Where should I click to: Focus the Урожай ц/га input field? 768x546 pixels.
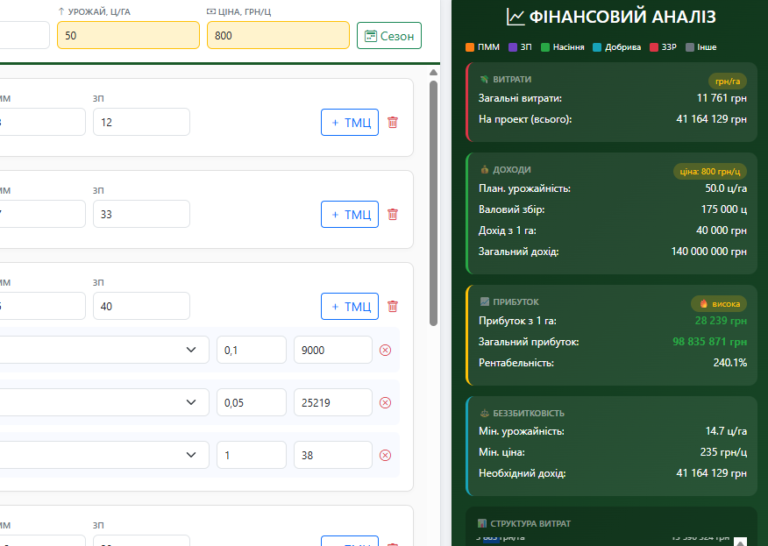[127, 36]
